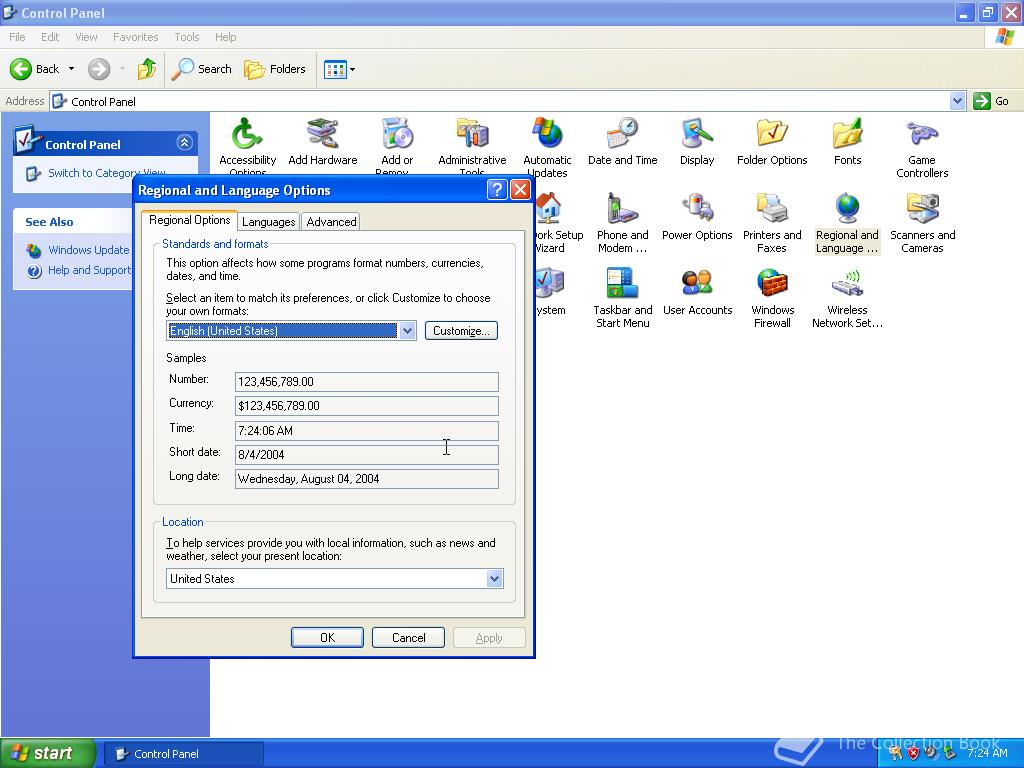Collapse the Control Panel sidebar section
Screen dimensions: 1024x768
[x=184, y=142]
